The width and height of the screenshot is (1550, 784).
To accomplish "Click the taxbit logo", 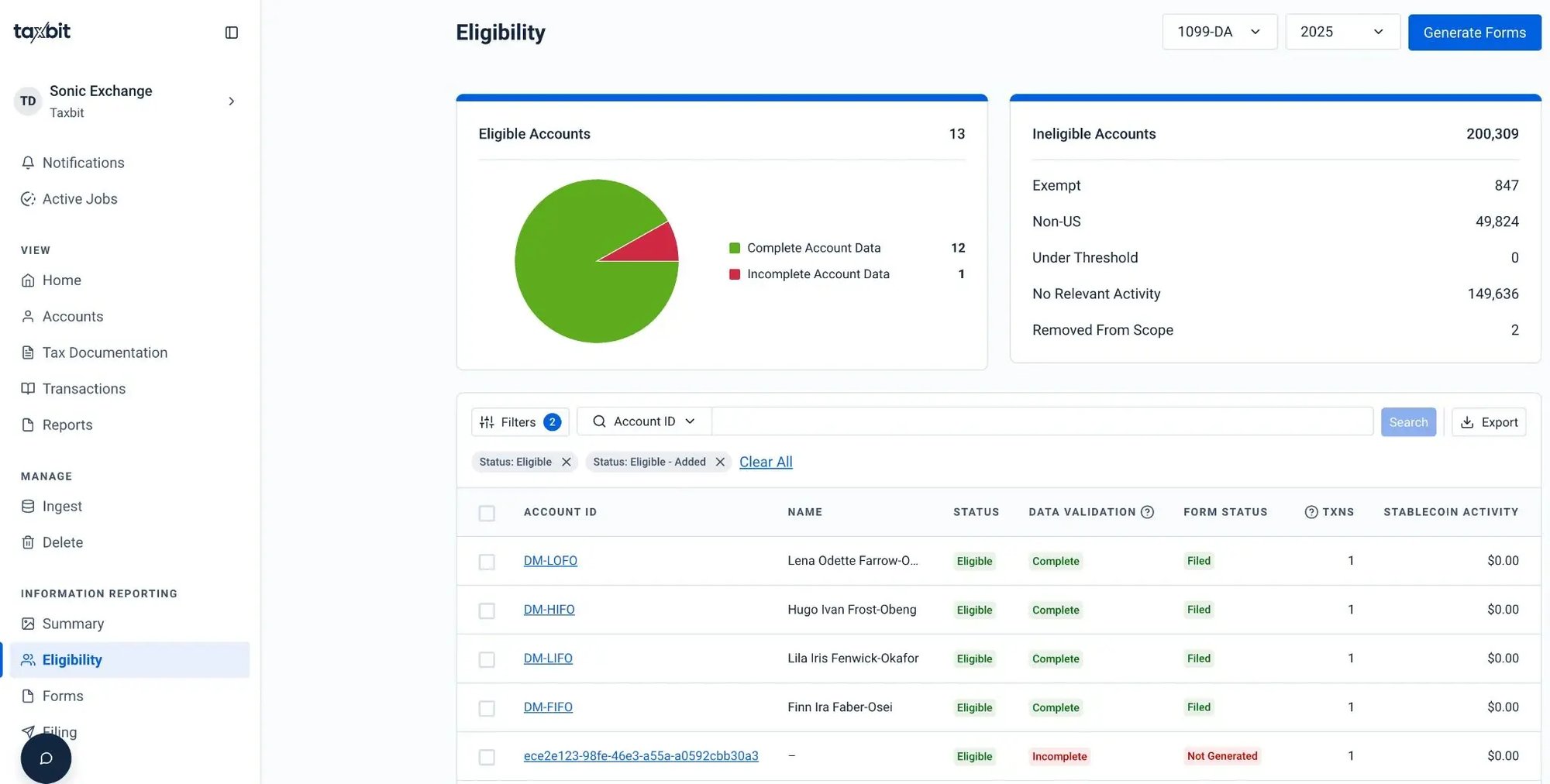I will [42, 32].
